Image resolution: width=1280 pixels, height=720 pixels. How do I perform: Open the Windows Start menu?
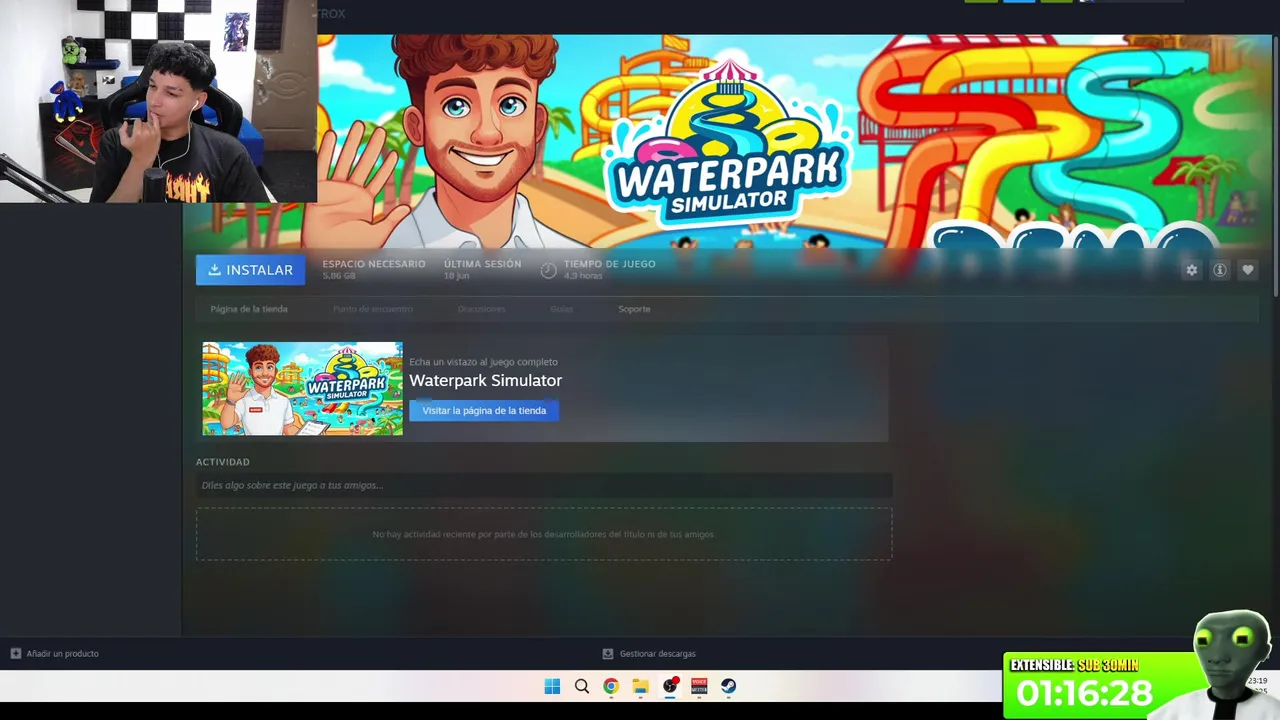click(552, 686)
